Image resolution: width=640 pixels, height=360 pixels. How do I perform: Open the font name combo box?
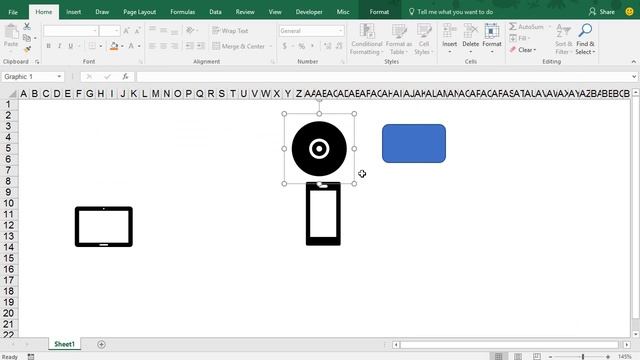[x=71, y=31]
